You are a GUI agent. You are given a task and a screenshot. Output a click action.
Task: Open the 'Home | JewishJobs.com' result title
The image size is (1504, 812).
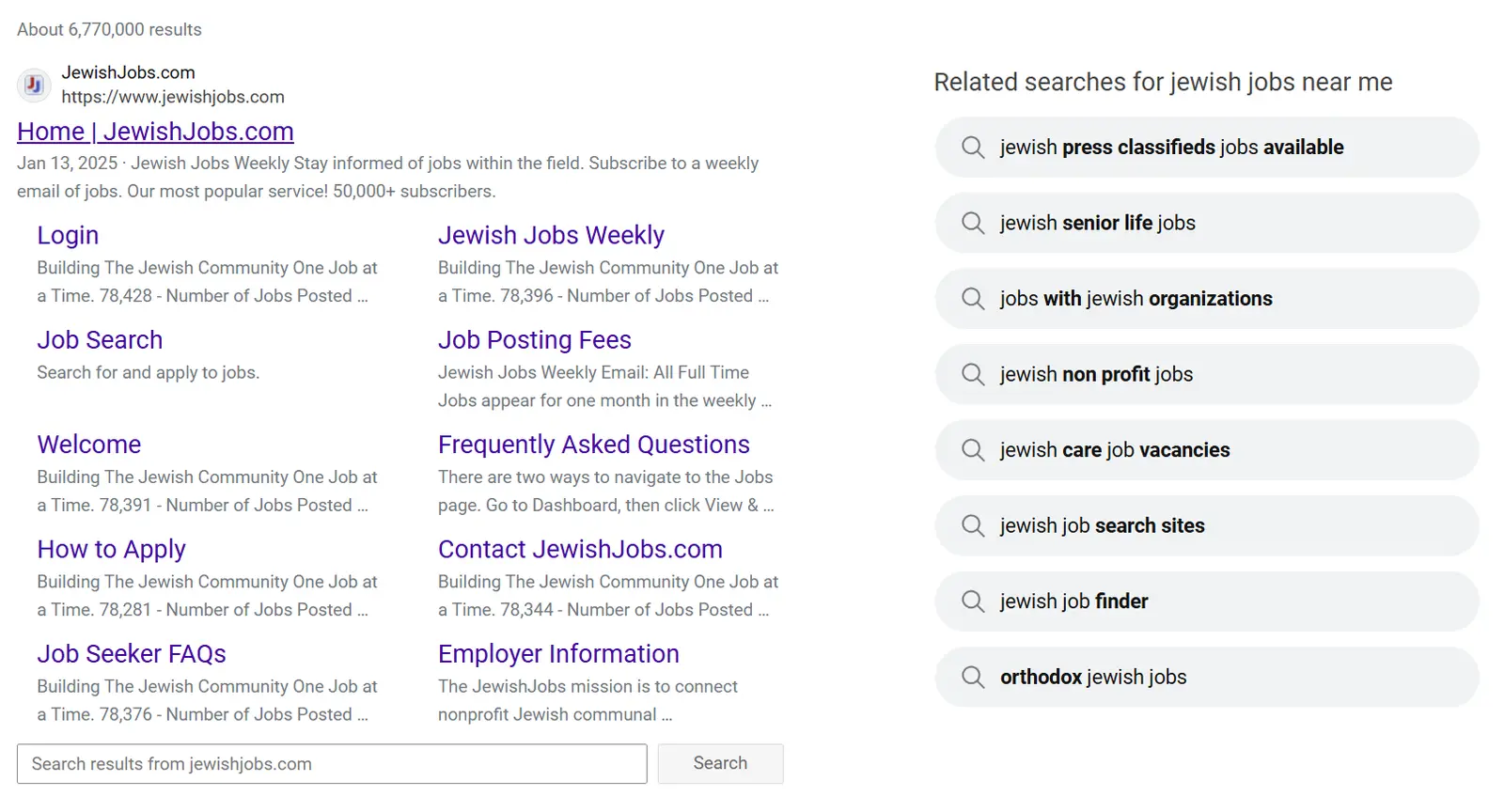click(x=155, y=132)
